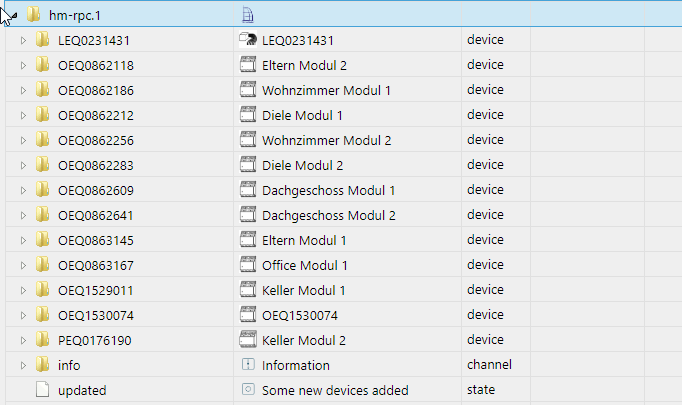Expand the PEQ0176190 tree node
Image resolution: width=682 pixels, height=405 pixels.
(x=24, y=340)
